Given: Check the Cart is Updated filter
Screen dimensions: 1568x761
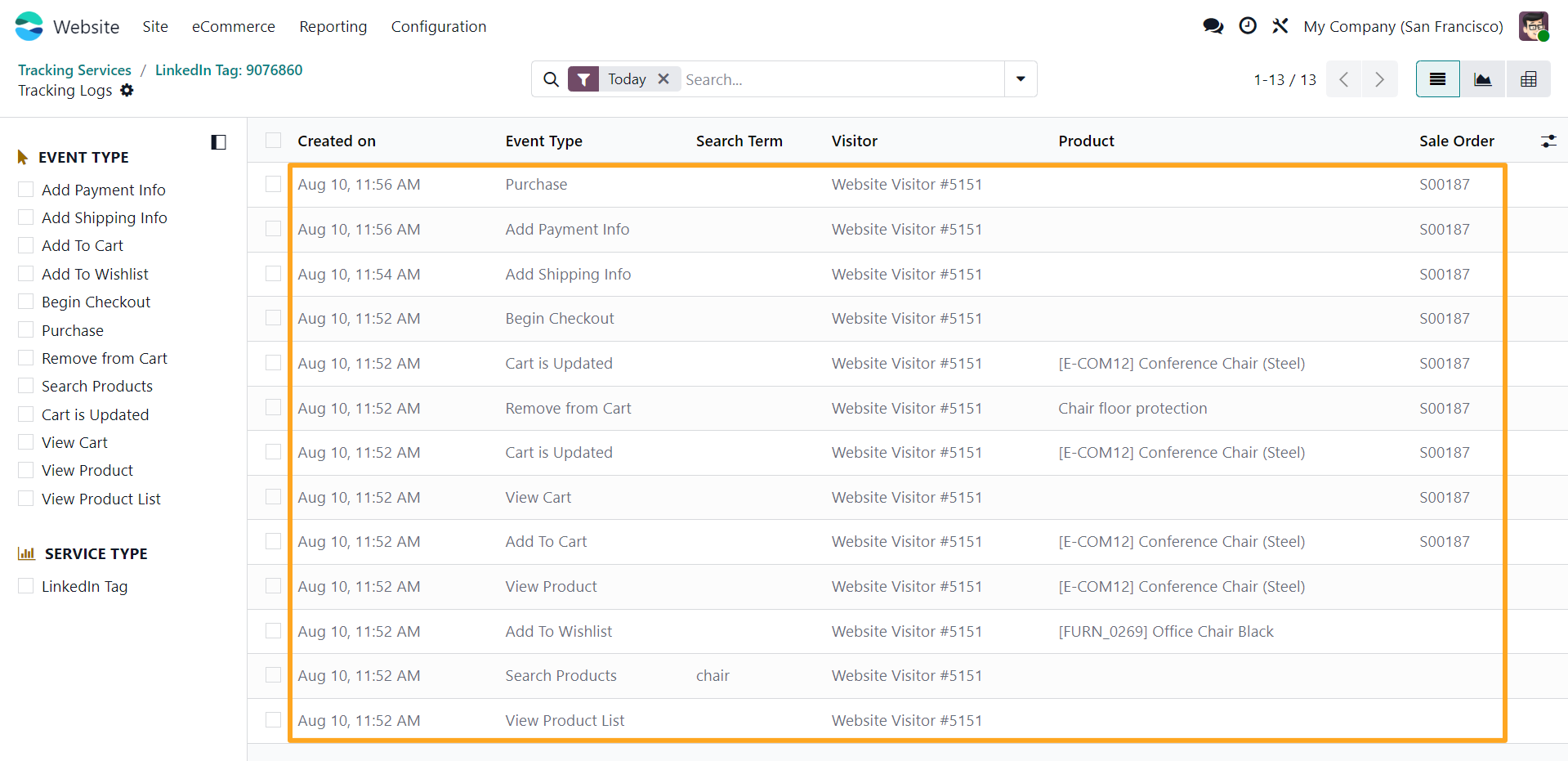Looking at the screenshot, I should [x=26, y=414].
